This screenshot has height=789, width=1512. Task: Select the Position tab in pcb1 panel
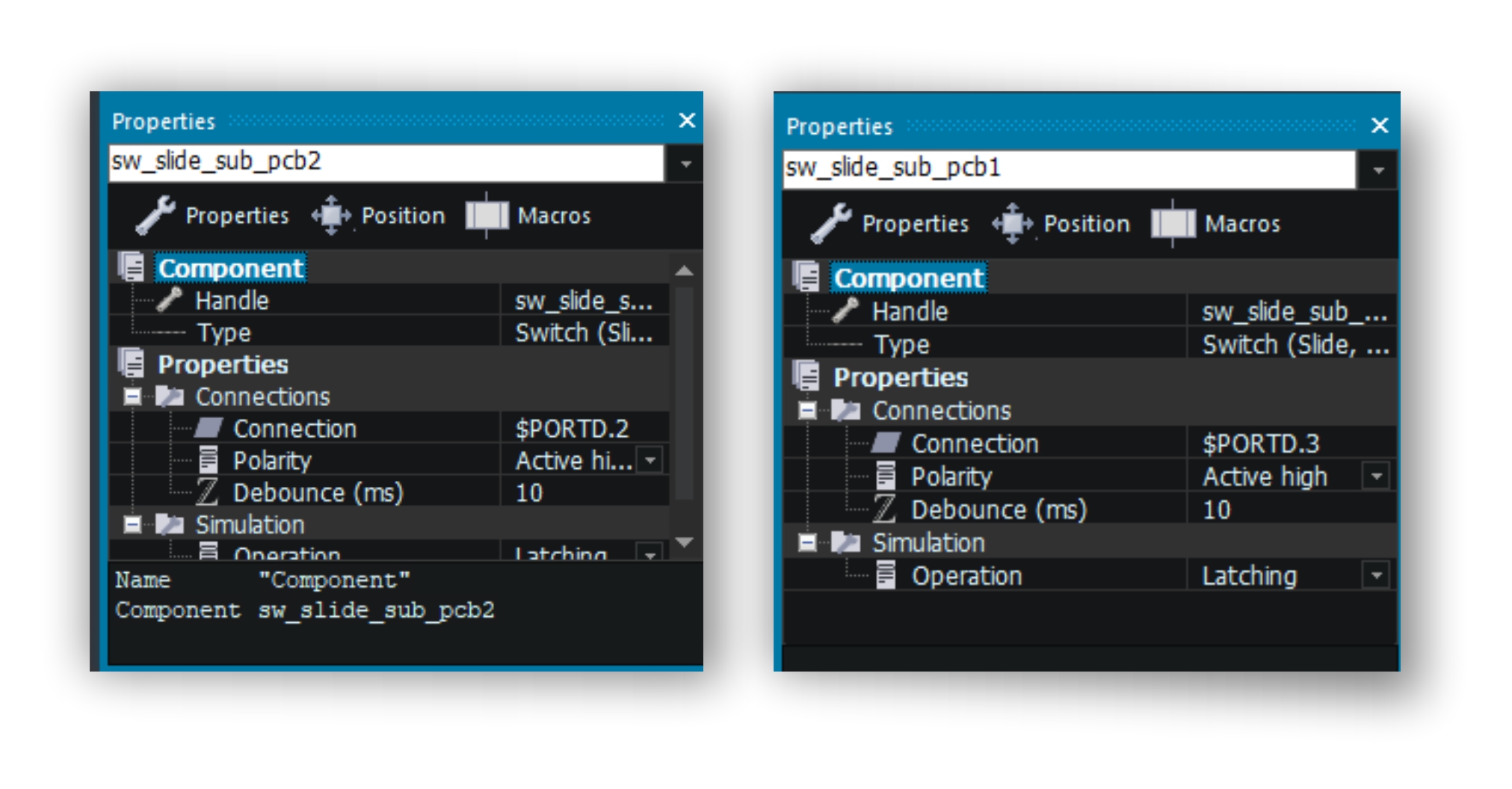[x=1061, y=224]
